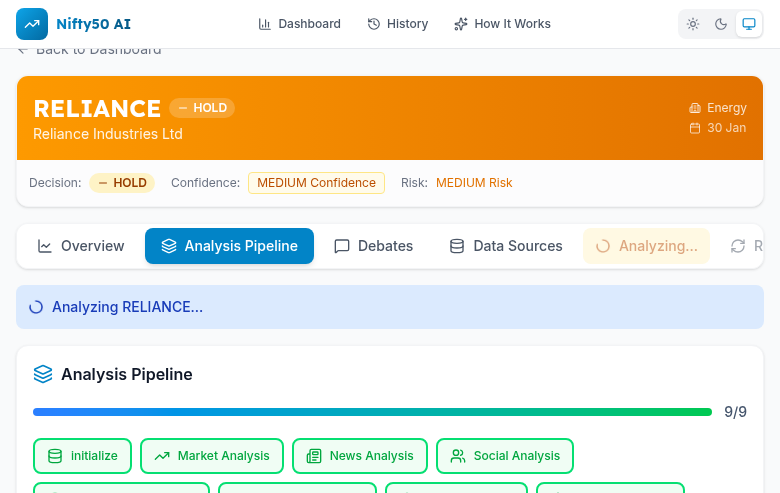Open History page in navigation

coord(397,24)
